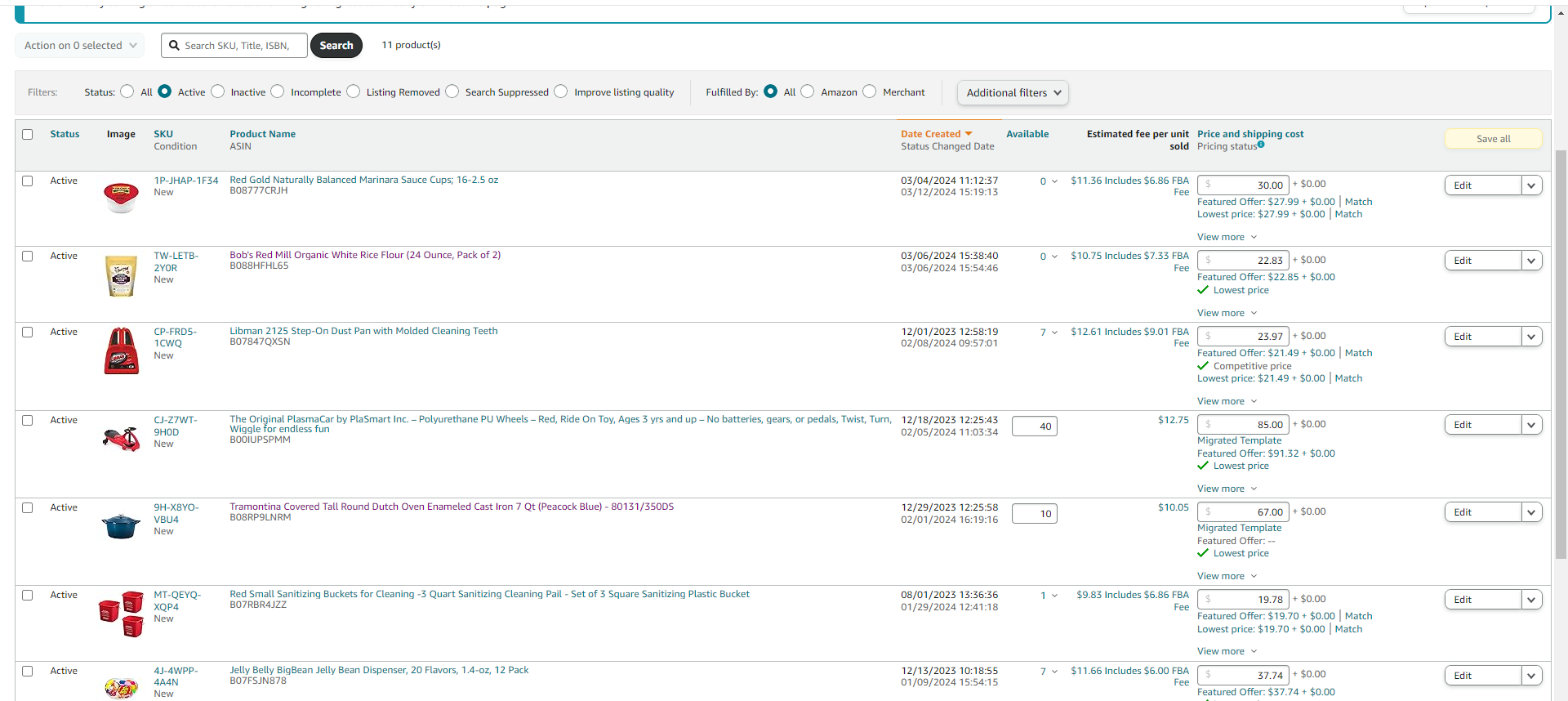Click the vertical page scrollbar
The height and width of the screenshot is (701, 1568).
click(x=1561, y=353)
